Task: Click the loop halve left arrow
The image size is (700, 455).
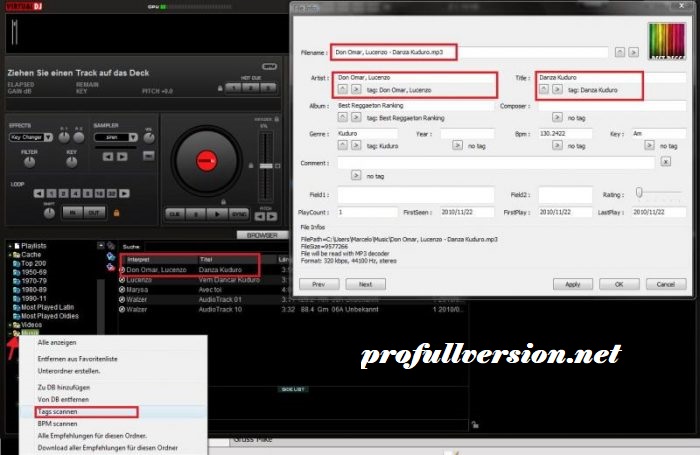Action: pyautogui.click(x=39, y=193)
